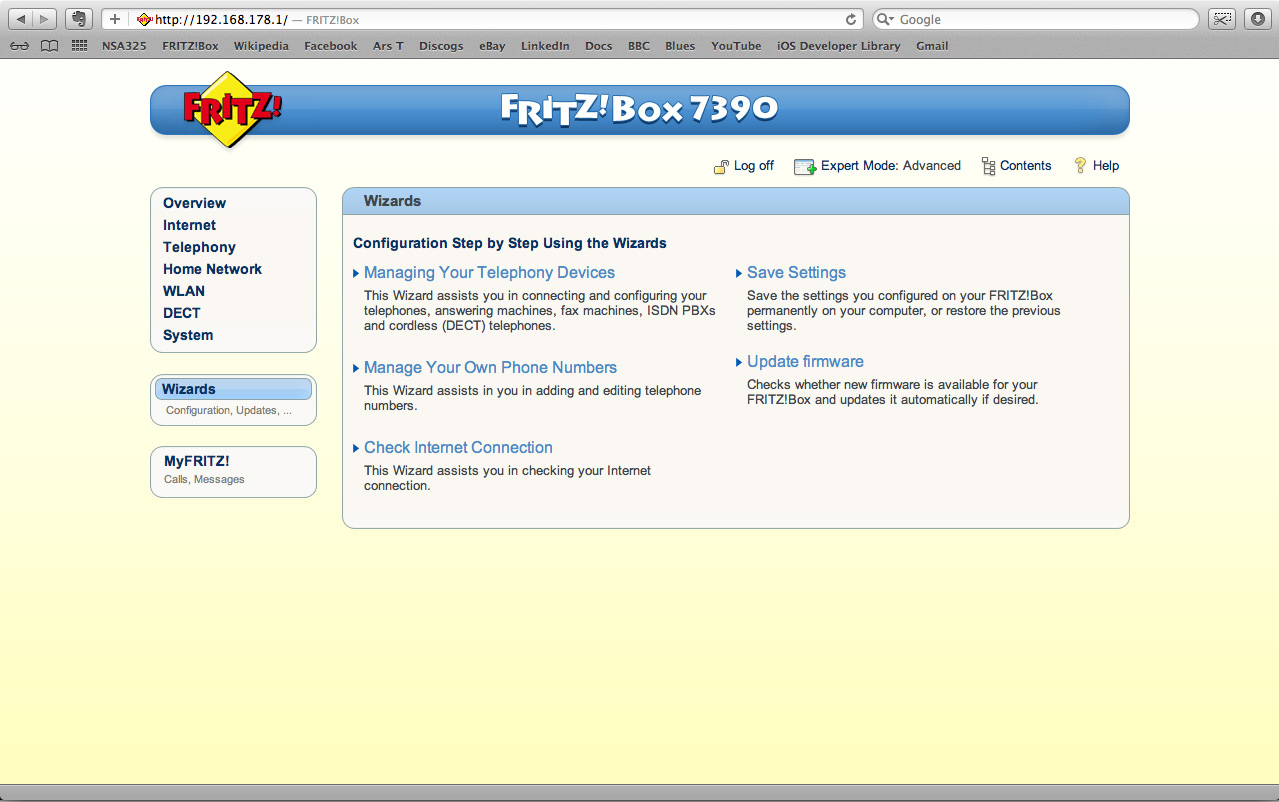Click the arrow beside Update firmware
The image size is (1279, 802).
[739, 362]
